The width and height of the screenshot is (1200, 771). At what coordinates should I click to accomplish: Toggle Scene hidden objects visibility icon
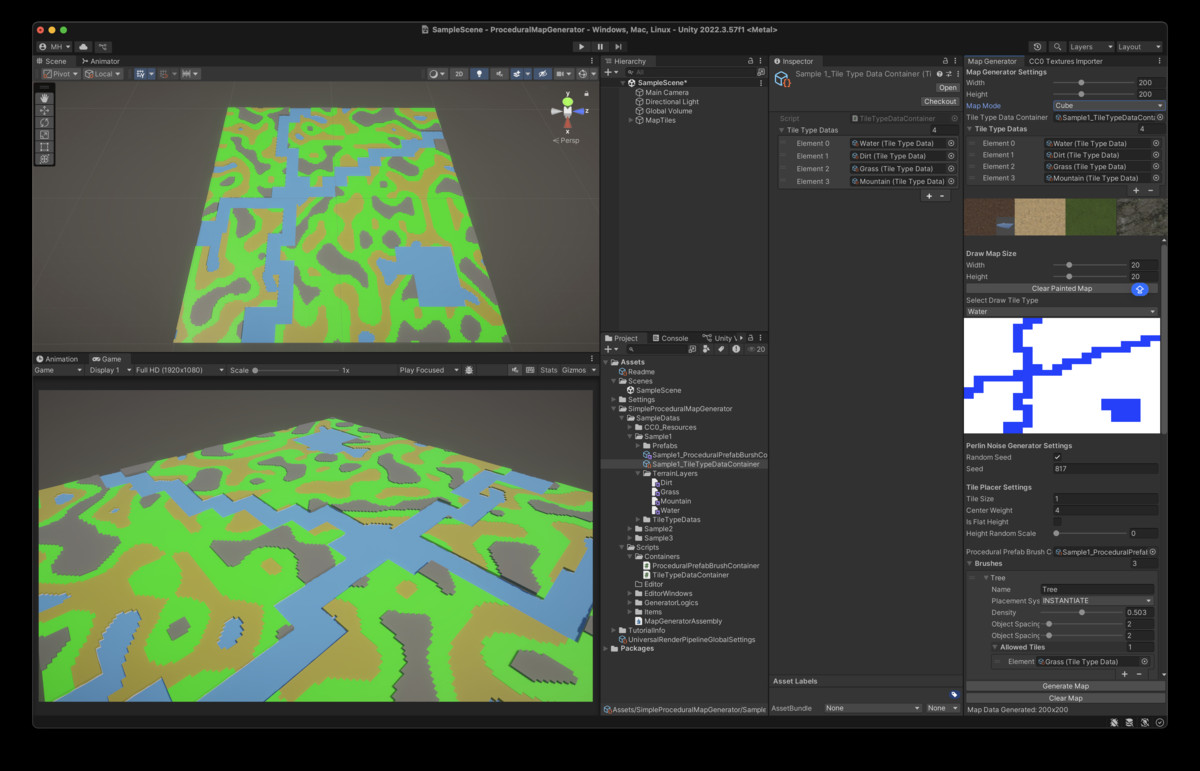tap(541, 73)
